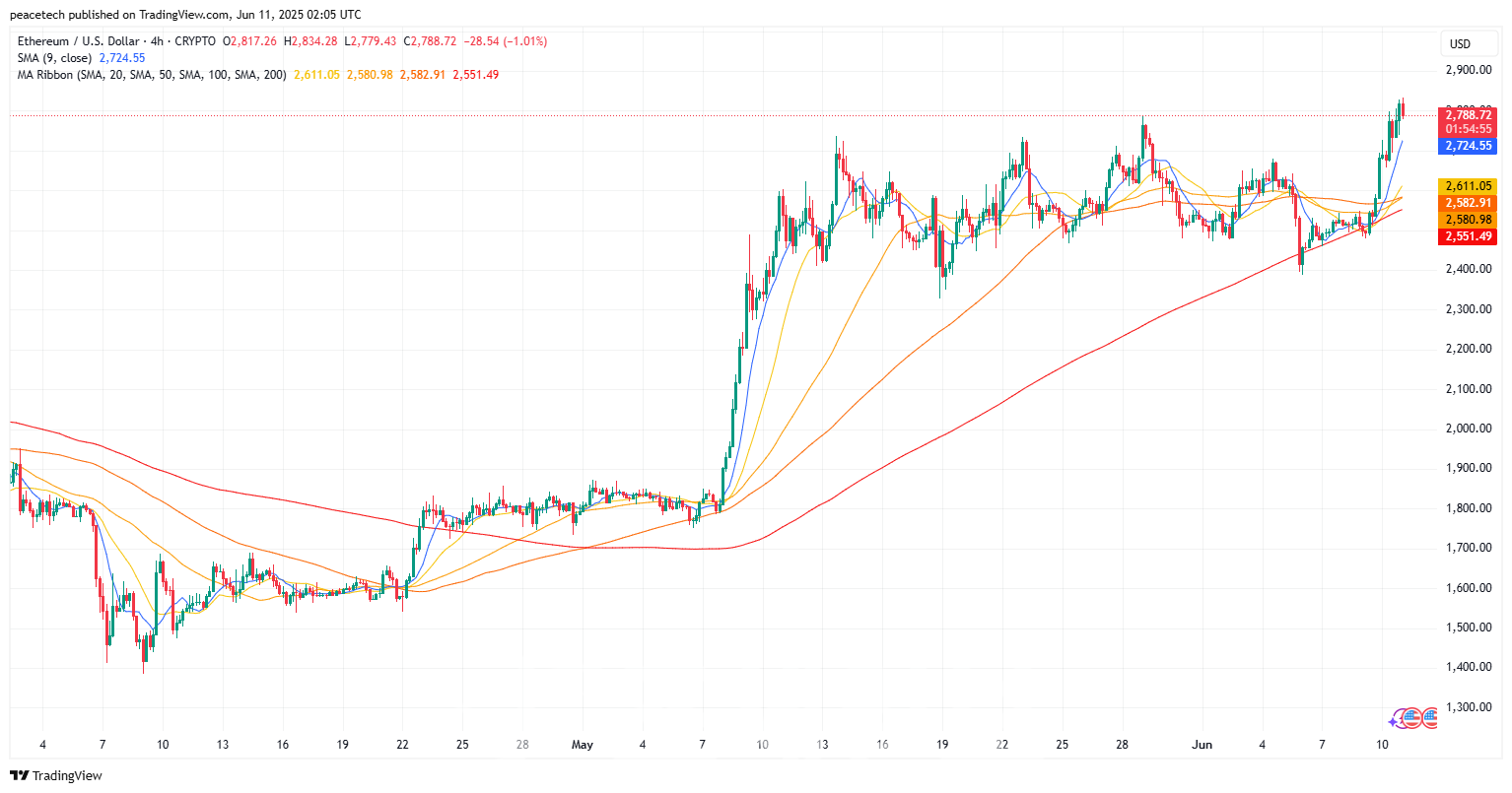Click the May label on time axis
Viewport: 1512px width, 793px height.
click(x=583, y=745)
